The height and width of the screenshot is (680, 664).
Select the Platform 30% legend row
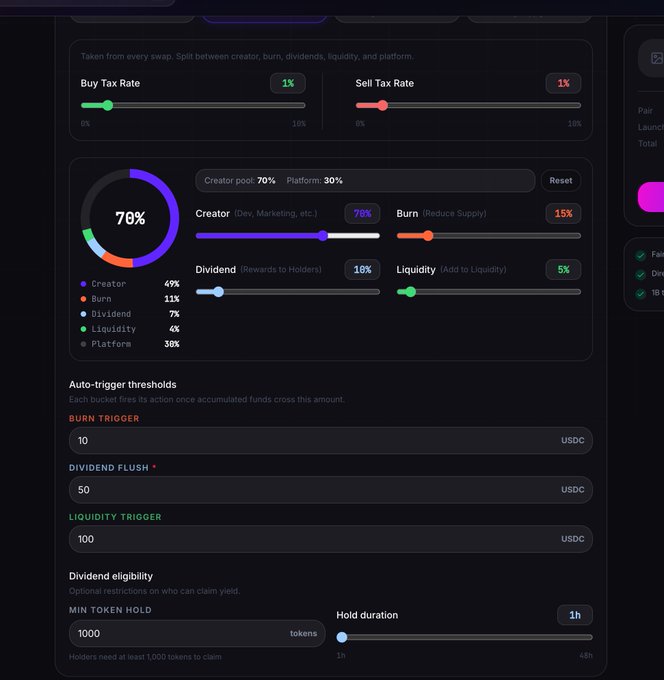pos(130,344)
